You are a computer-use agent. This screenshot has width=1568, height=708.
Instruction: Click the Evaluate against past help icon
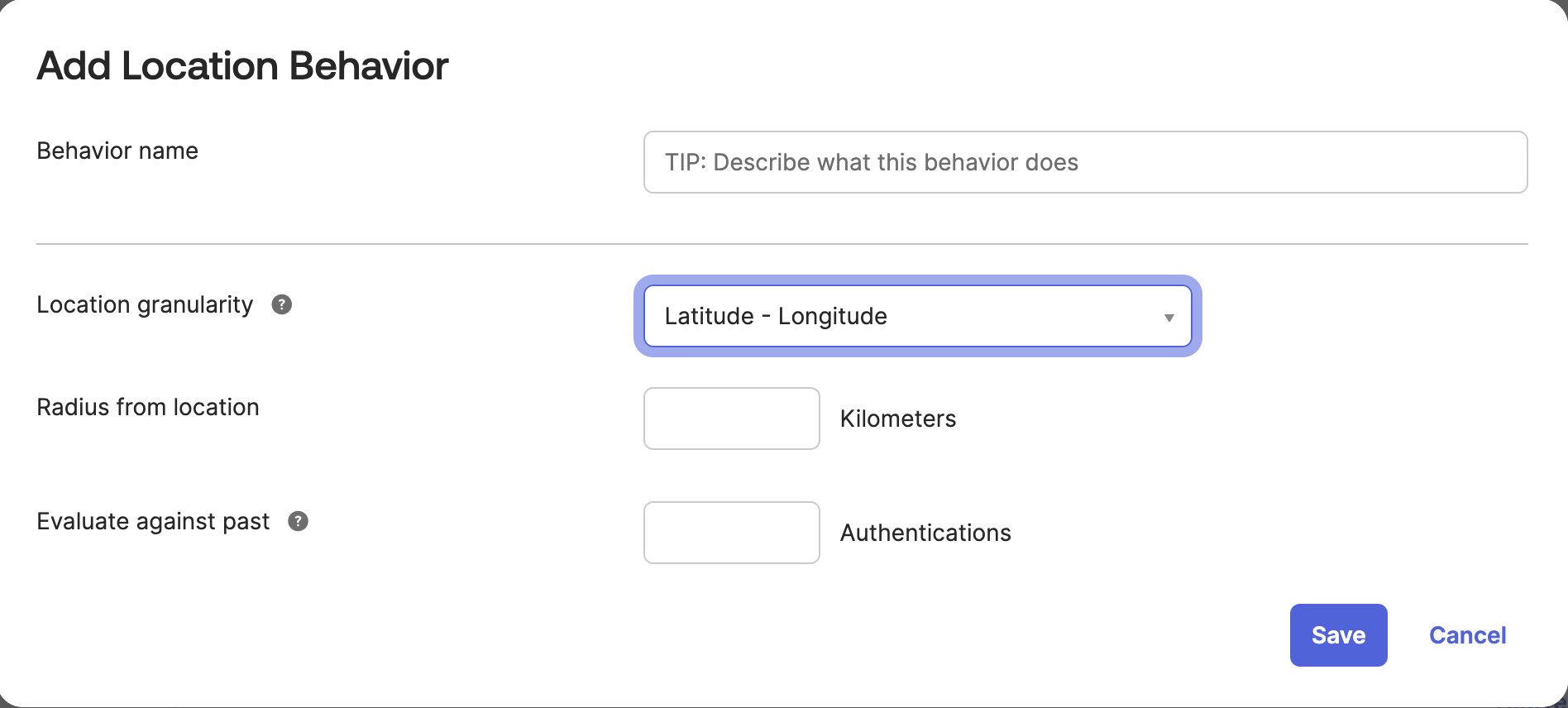(x=299, y=521)
